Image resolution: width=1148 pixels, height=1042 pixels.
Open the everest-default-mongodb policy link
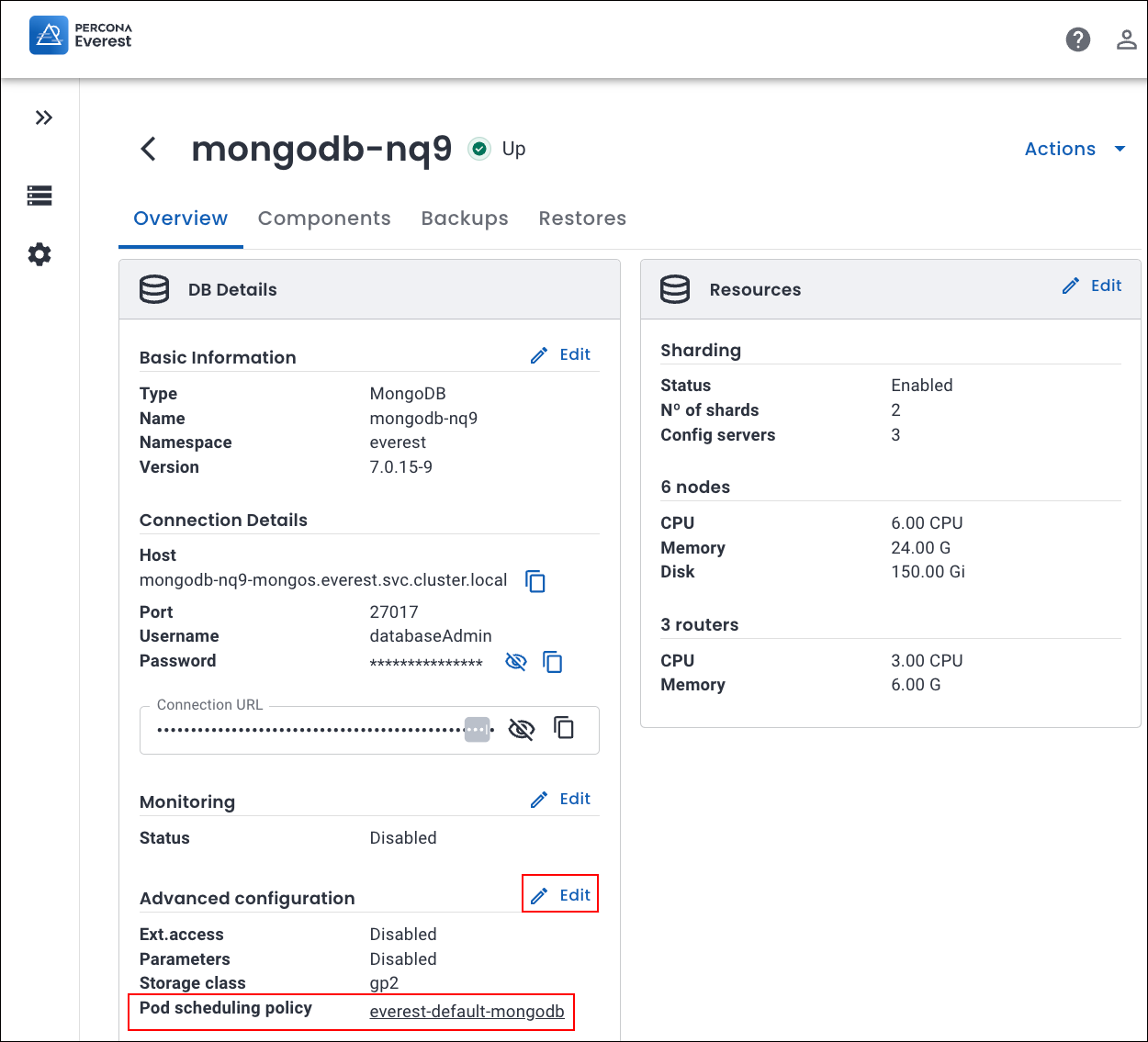point(467,1012)
